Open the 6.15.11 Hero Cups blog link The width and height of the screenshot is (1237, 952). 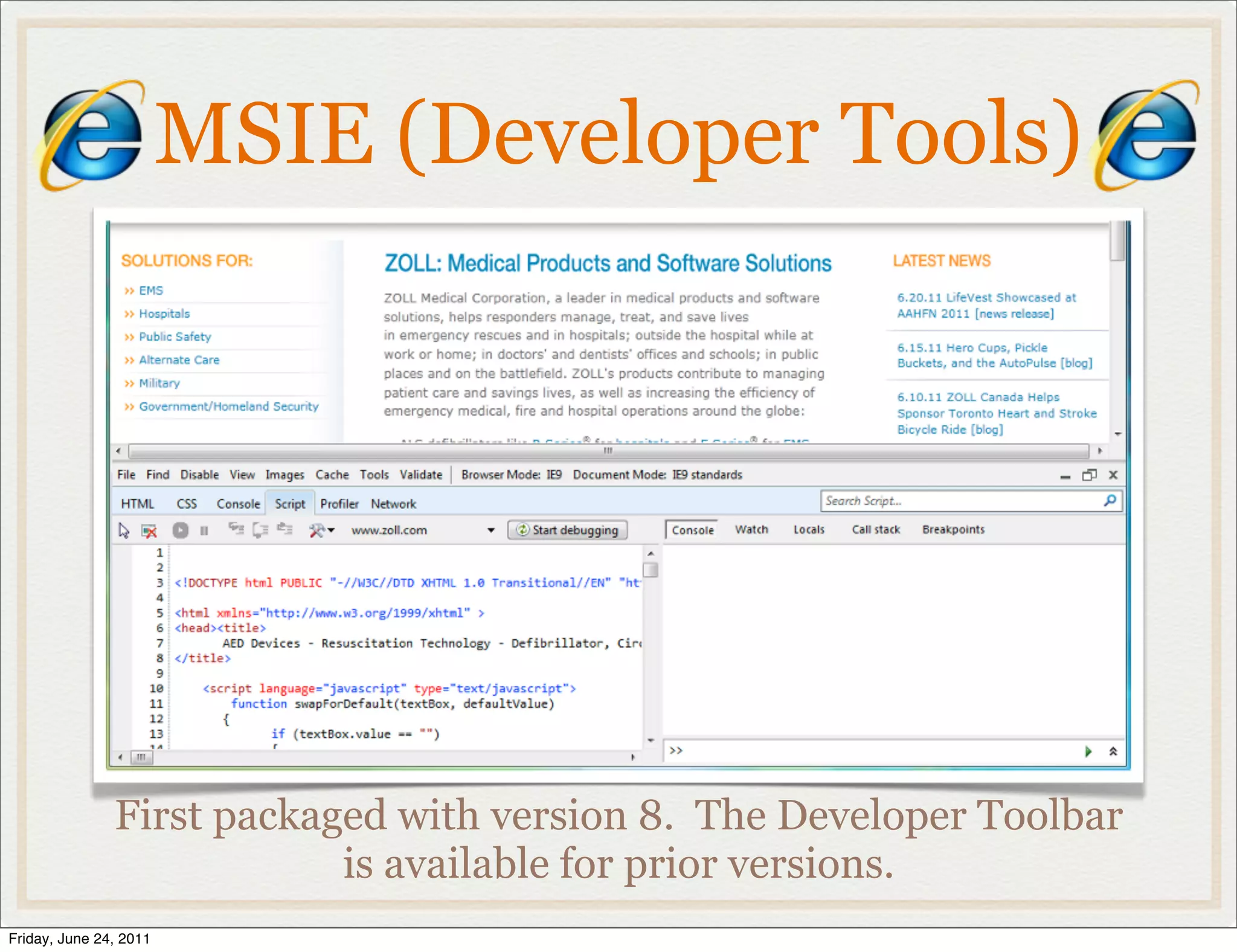(x=995, y=355)
